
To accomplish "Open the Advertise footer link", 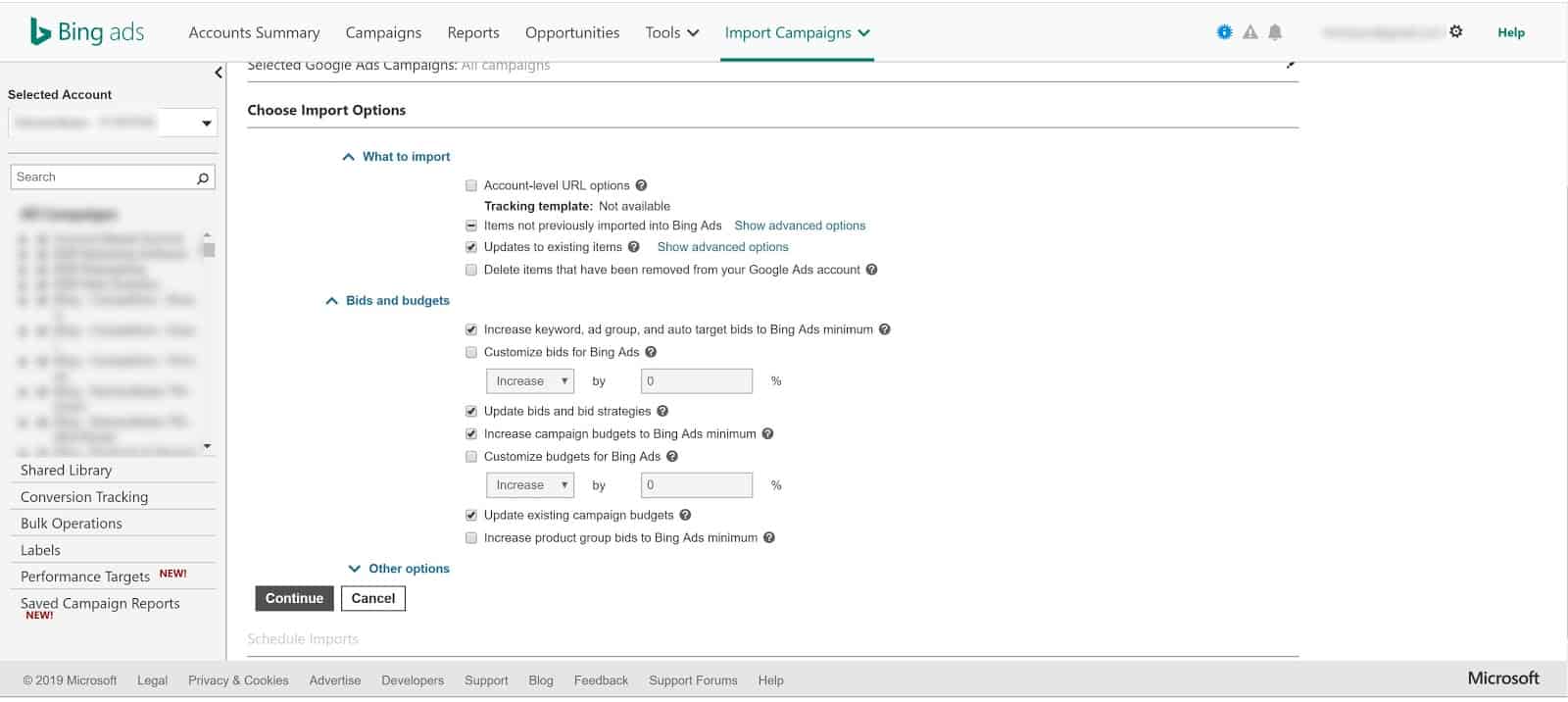I will click(335, 680).
